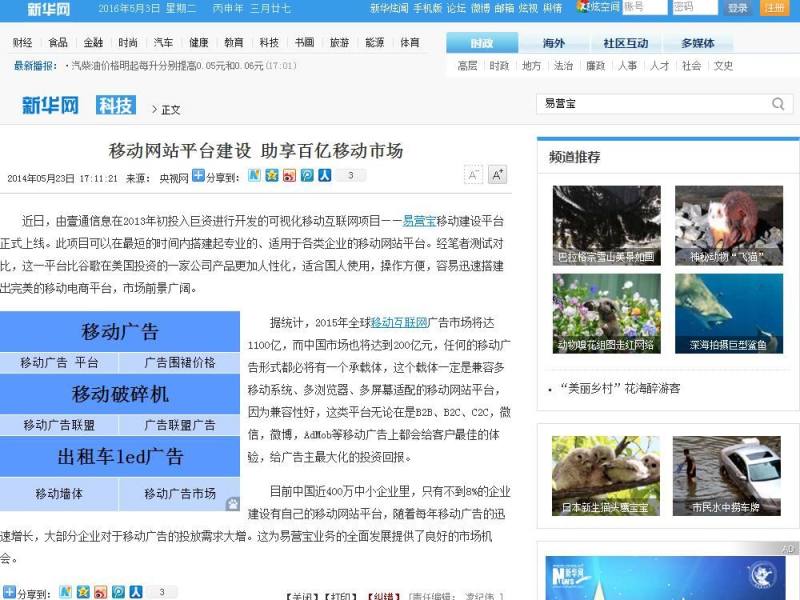
Task: Click the 注册 register button
Action: [773, 8]
